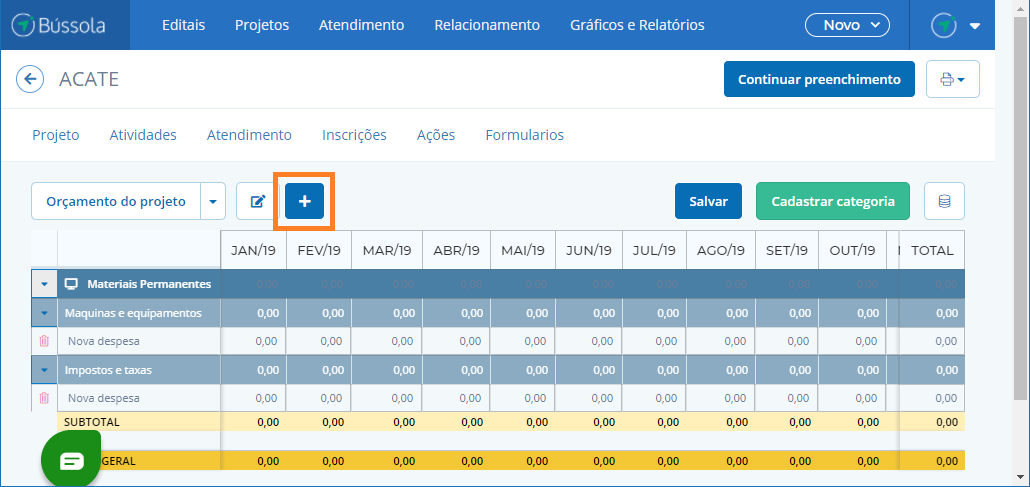Click Nova despesa name under Impostos e taxas

click(x=104, y=398)
